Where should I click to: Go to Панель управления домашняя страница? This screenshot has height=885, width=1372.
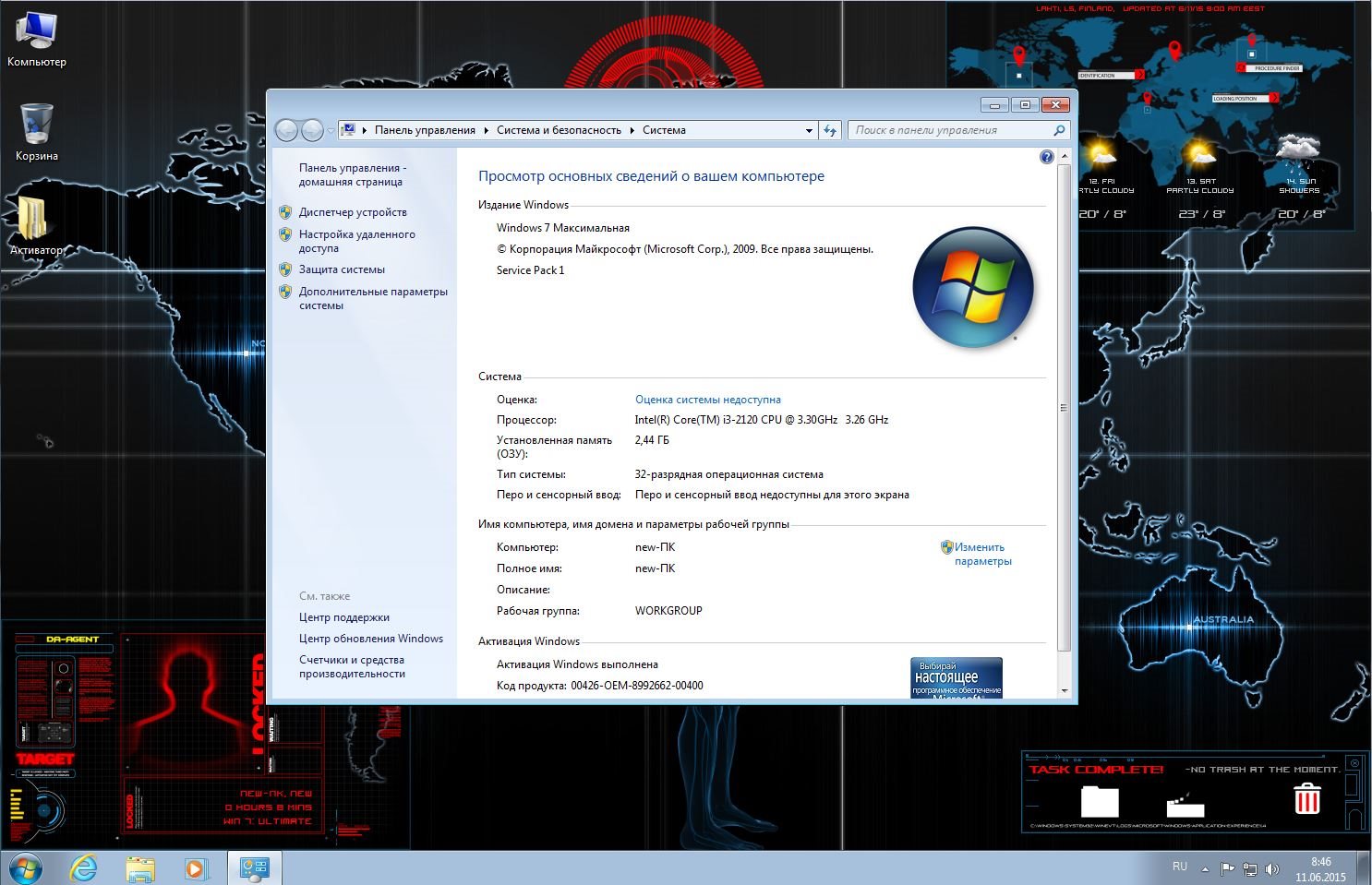352,174
